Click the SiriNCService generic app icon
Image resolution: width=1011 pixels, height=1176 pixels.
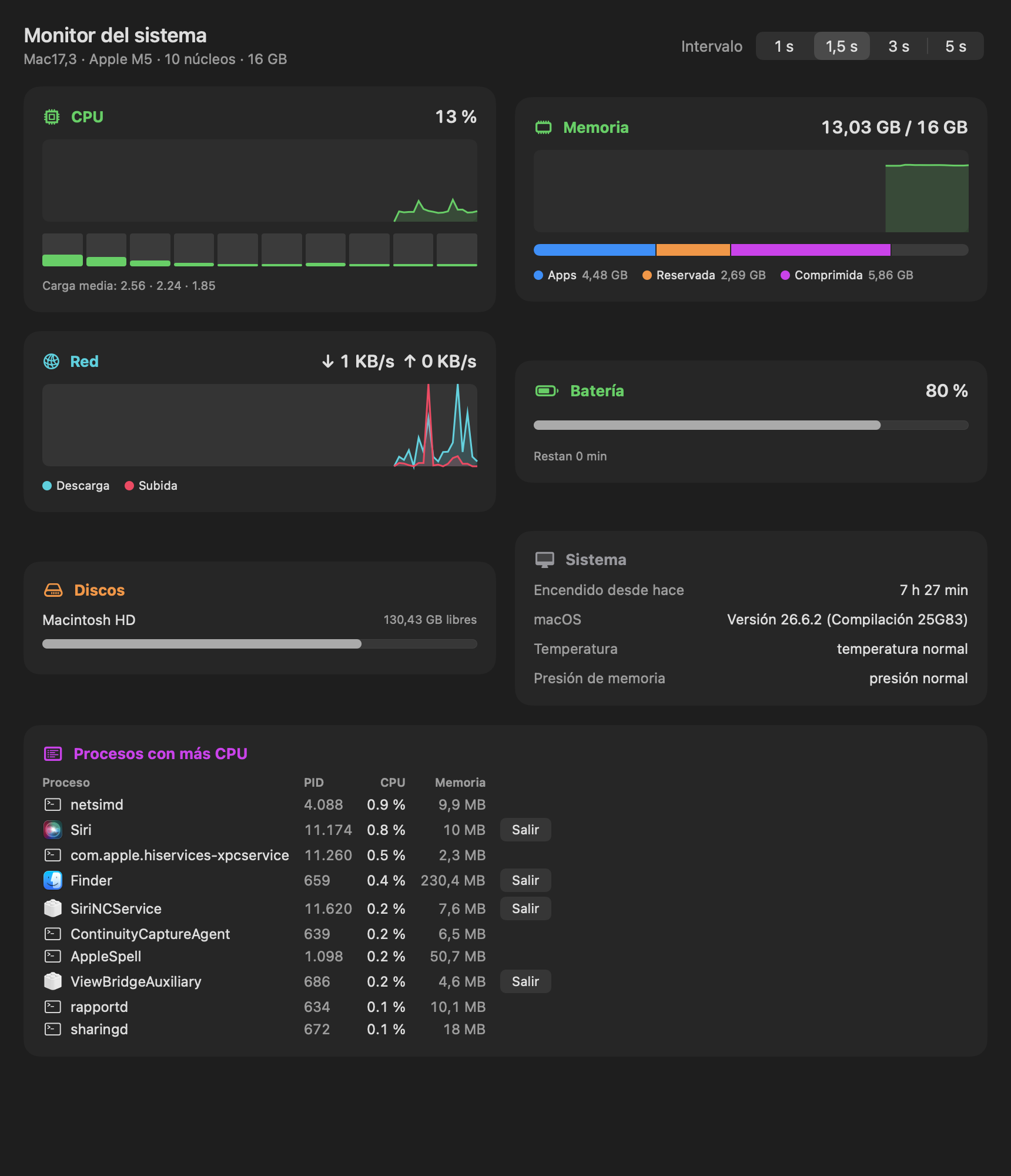[53, 908]
